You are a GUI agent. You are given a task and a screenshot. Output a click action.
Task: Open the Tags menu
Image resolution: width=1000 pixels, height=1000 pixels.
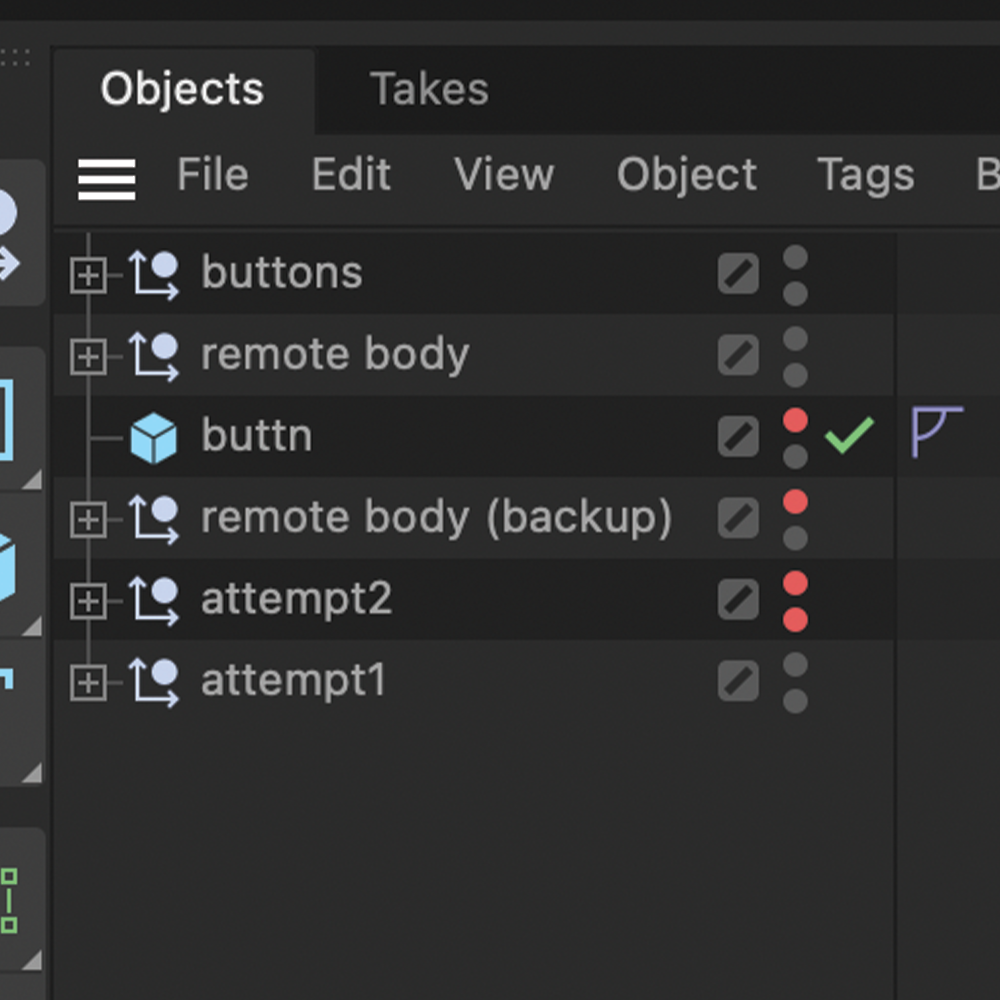(865, 175)
